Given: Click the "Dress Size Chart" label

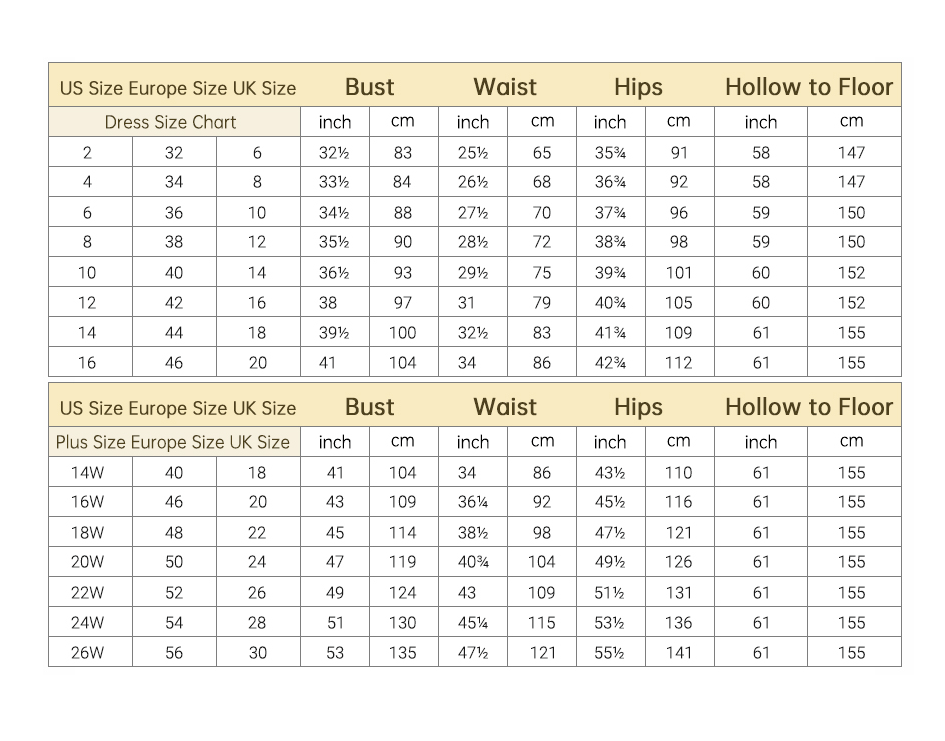Looking at the screenshot, I should tap(171, 122).
